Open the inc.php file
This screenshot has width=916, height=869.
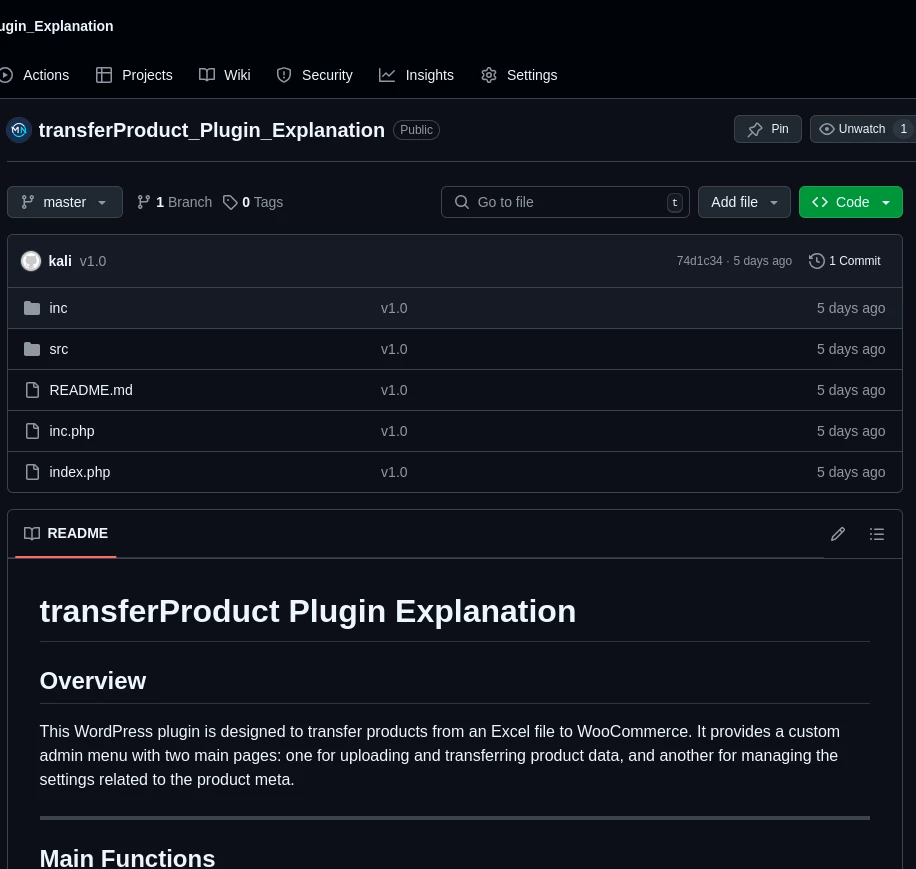click(72, 431)
